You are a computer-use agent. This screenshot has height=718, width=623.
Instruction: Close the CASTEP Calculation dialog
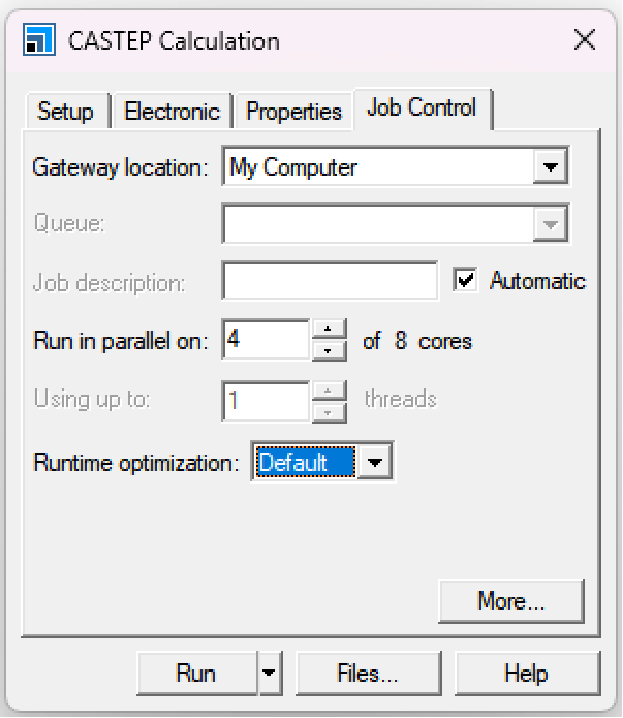tap(584, 40)
